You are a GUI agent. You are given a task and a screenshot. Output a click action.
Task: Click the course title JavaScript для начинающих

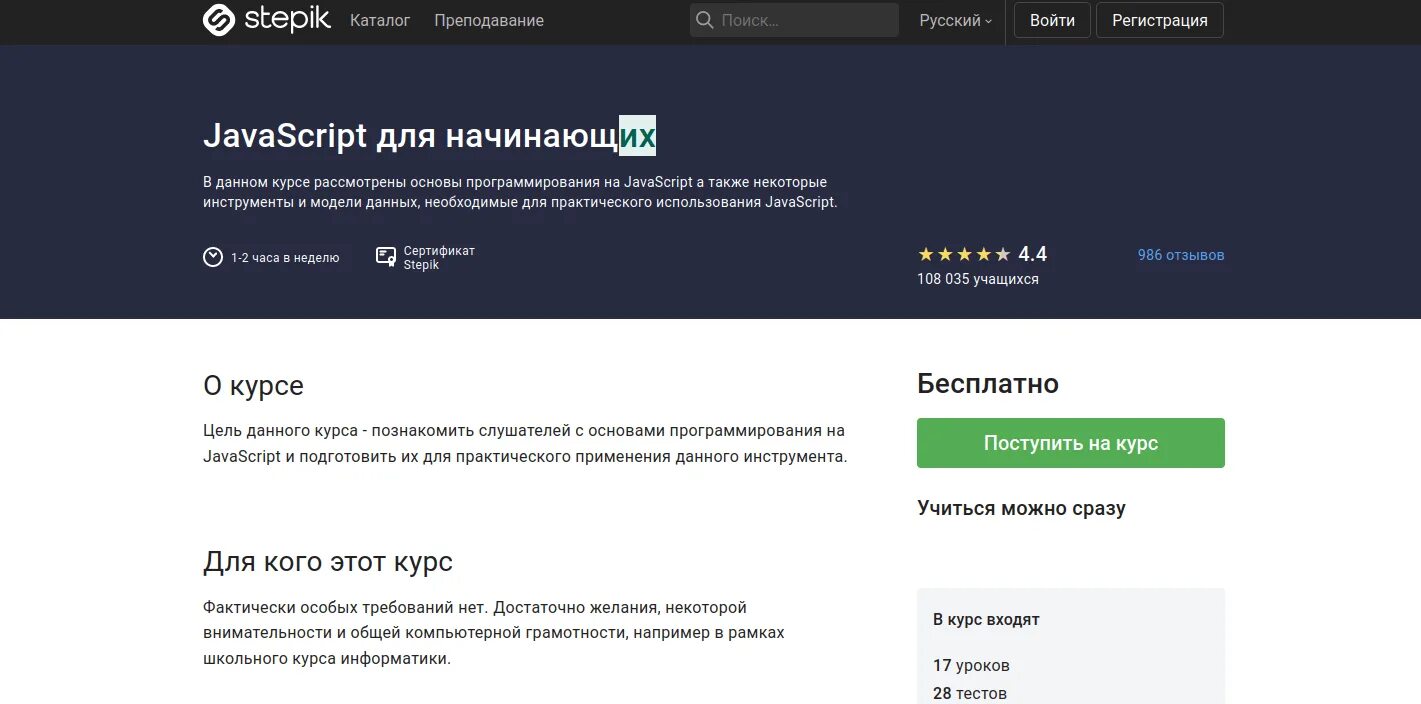click(430, 135)
